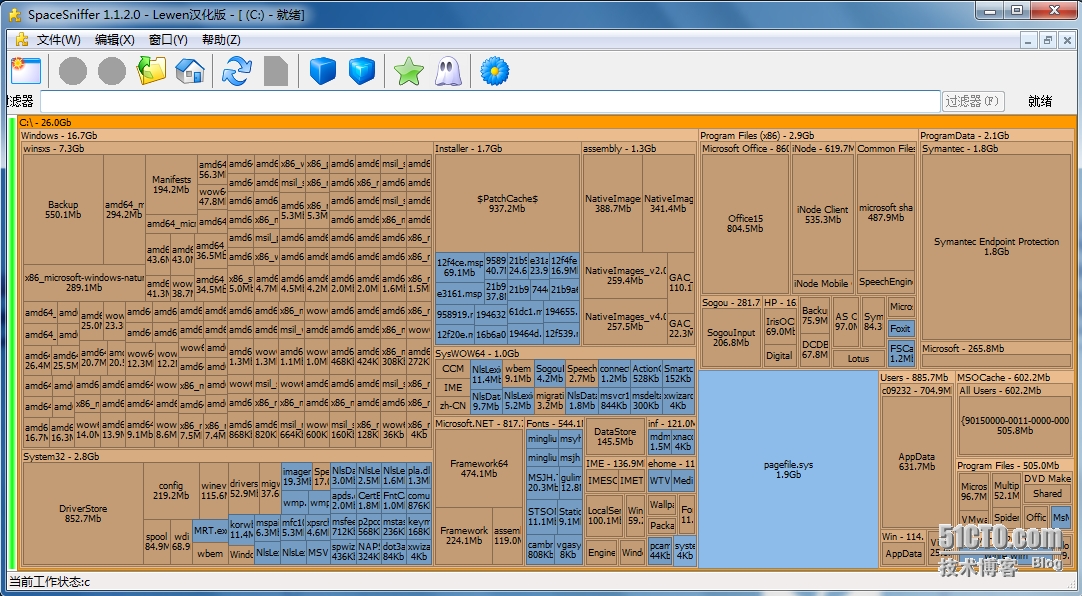Select the DataStore 145.5Mb block
The image size is (1082, 596).
click(x=615, y=437)
